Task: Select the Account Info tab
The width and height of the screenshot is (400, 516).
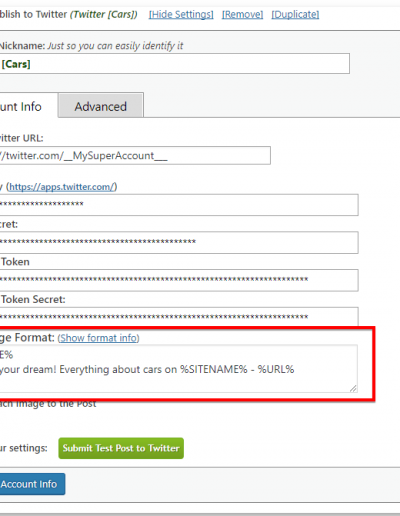Action: click(x=21, y=106)
